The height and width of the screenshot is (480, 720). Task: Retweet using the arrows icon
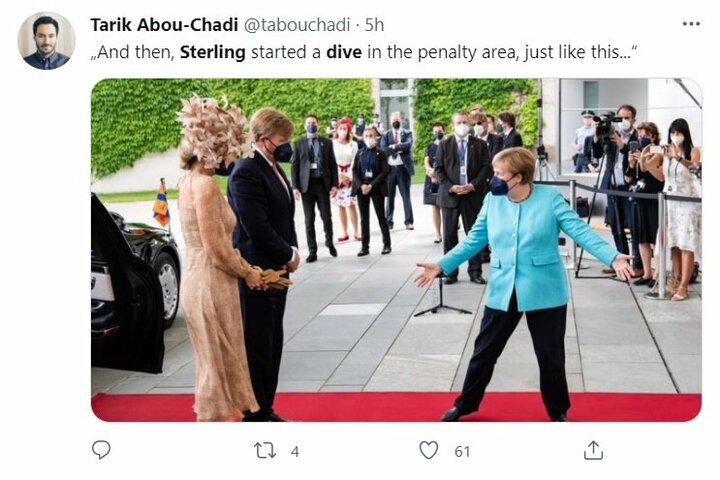265,451
